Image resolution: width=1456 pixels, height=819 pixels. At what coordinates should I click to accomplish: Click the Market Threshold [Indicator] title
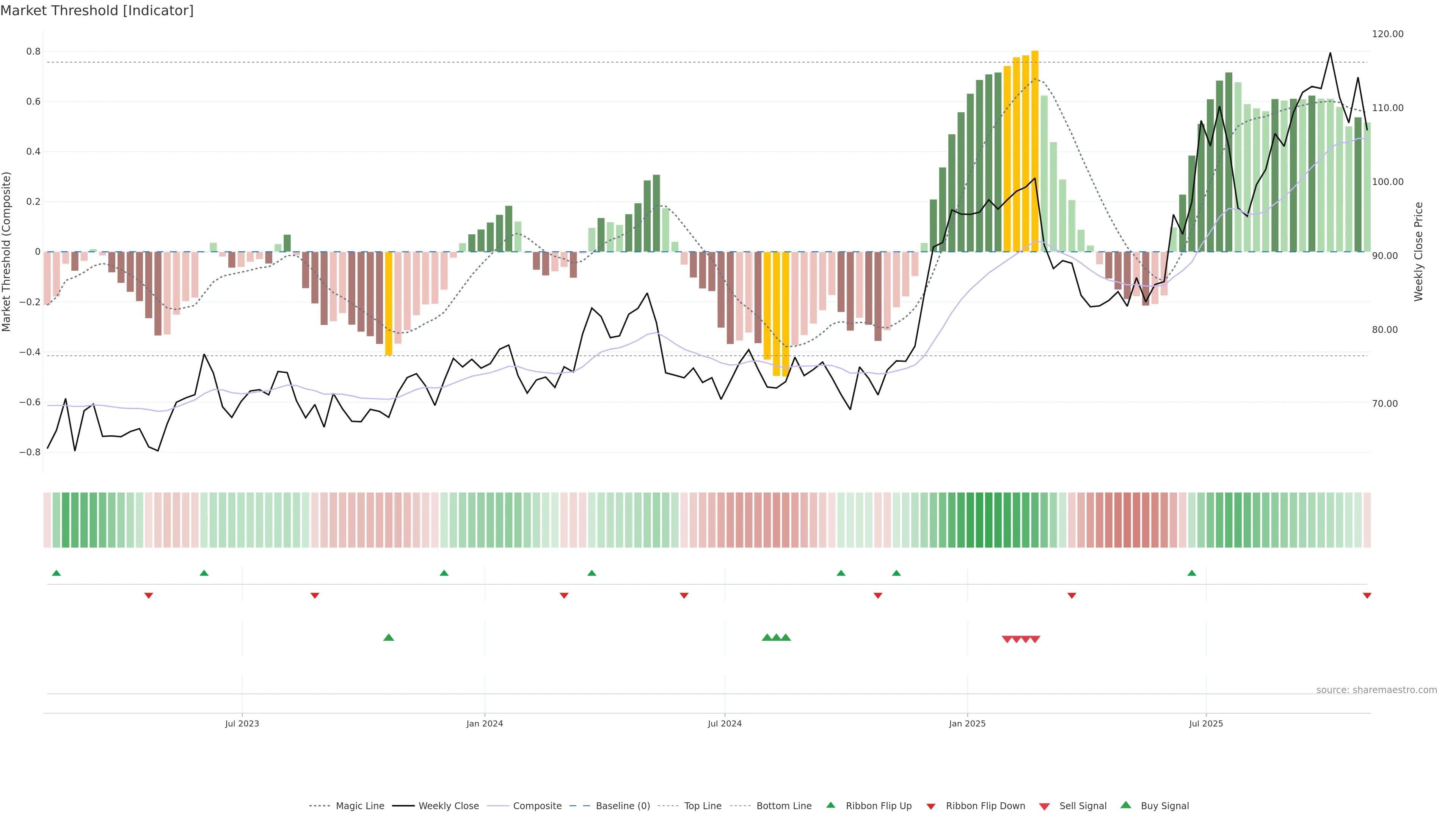(97, 11)
